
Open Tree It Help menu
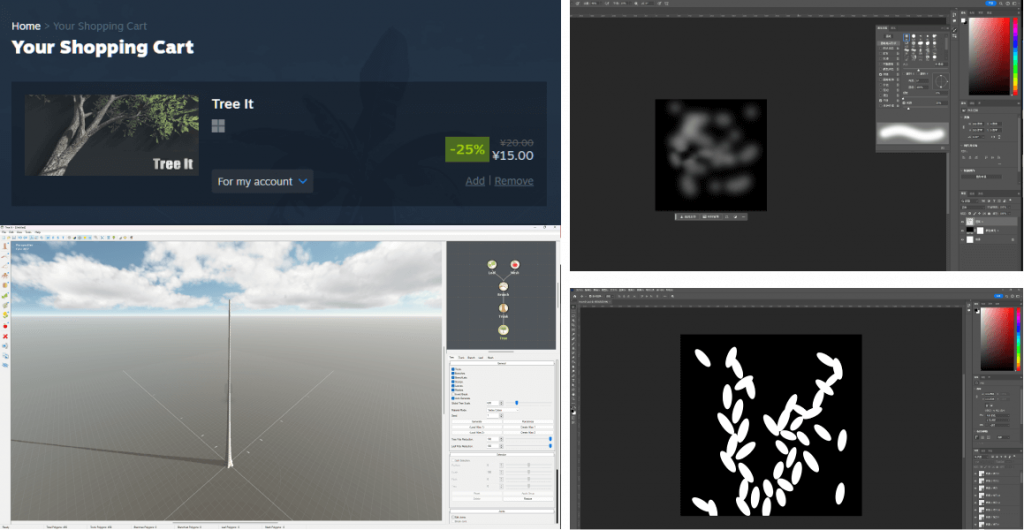(x=37, y=232)
